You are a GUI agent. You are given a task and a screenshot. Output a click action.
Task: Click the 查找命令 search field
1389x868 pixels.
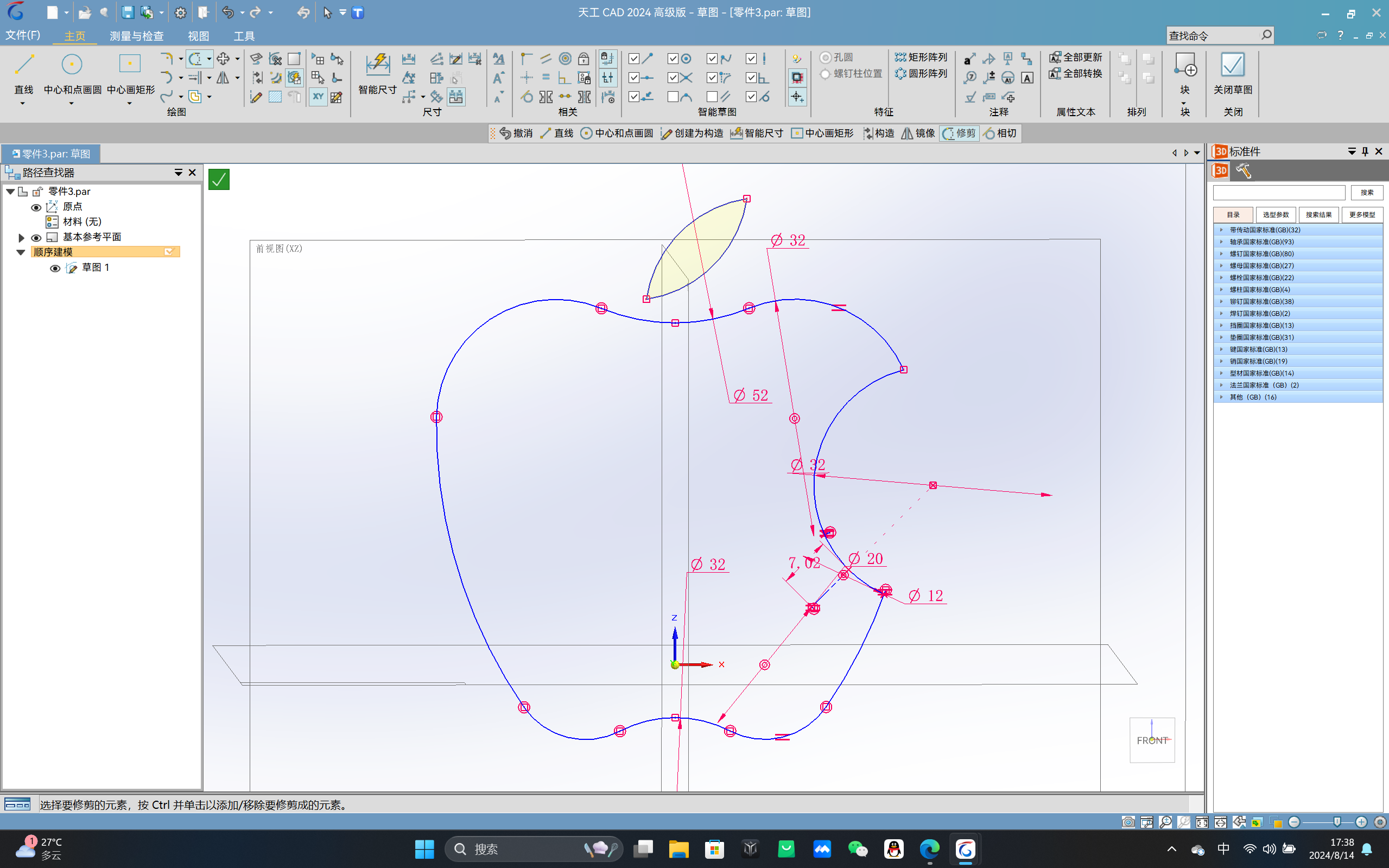click(x=1220, y=36)
